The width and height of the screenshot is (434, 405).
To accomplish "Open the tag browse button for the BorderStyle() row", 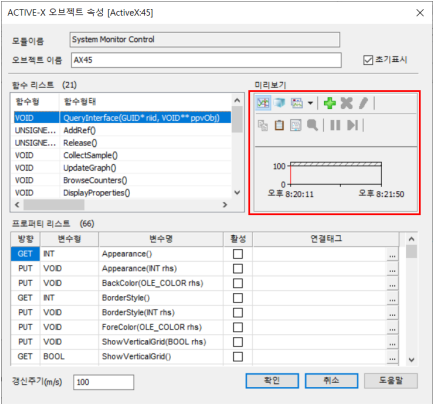I will point(392,298).
